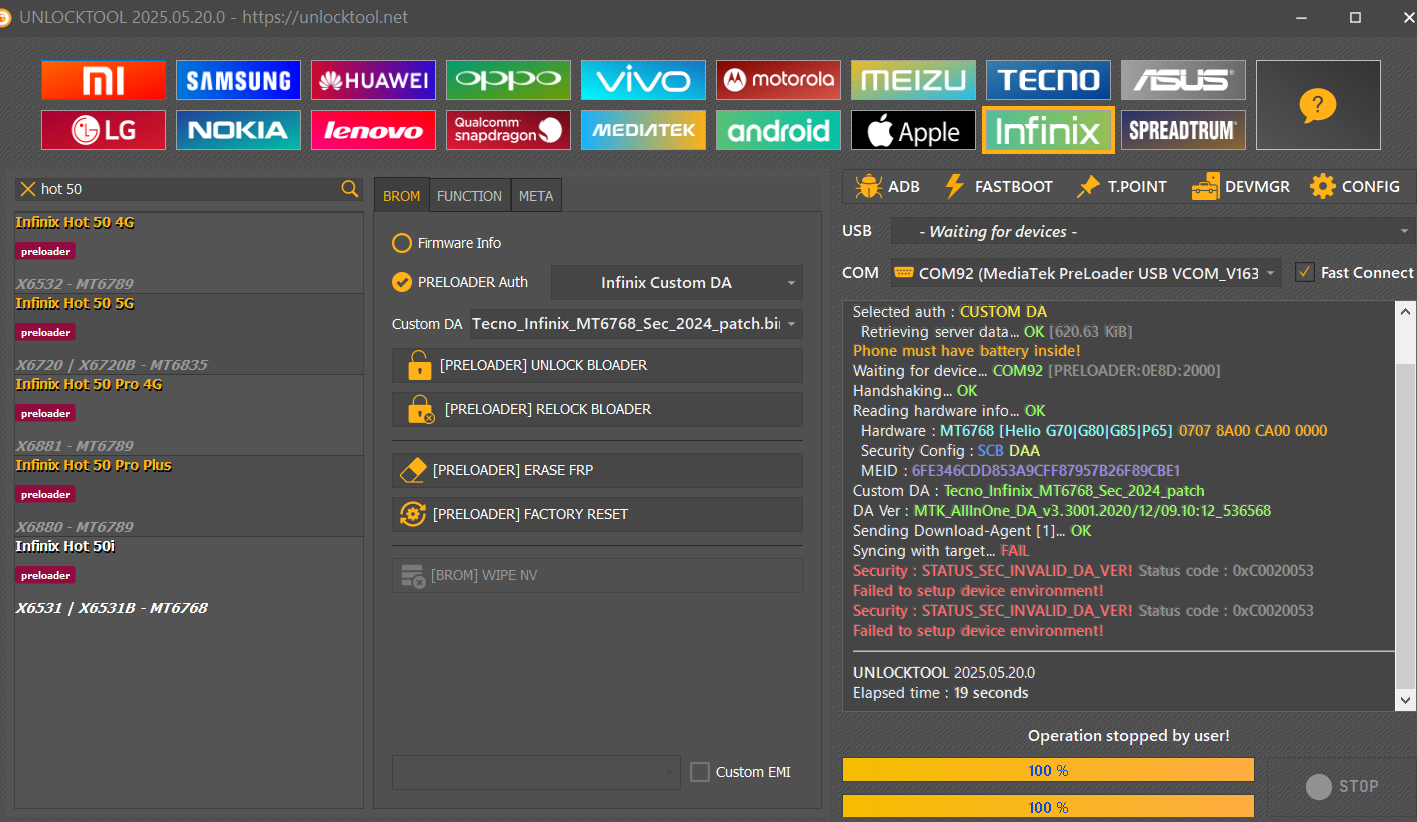Select the Apple brand logo
The width and height of the screenshot is (1417, 822).
pyautogui.click(x=913, y=130)
